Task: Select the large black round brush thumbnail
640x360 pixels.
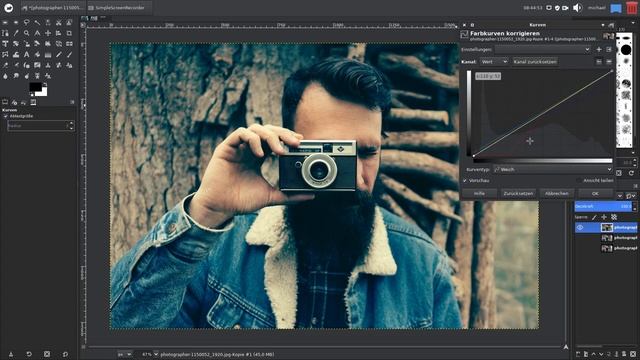Action: point(626,50)
